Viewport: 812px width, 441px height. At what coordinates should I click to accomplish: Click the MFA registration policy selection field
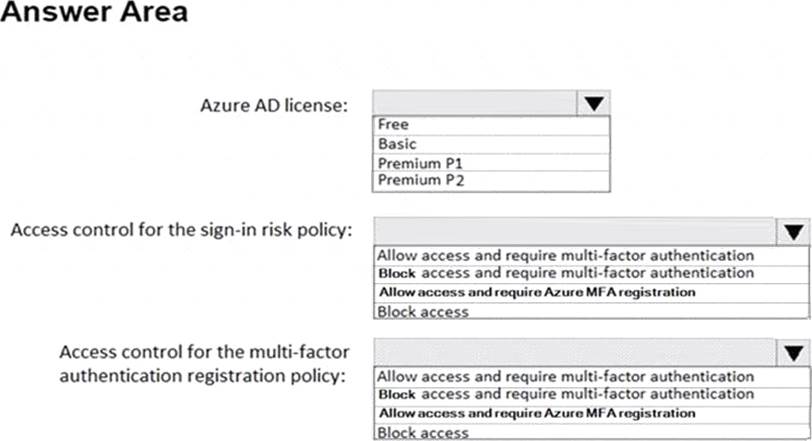[x=574, y=352]
